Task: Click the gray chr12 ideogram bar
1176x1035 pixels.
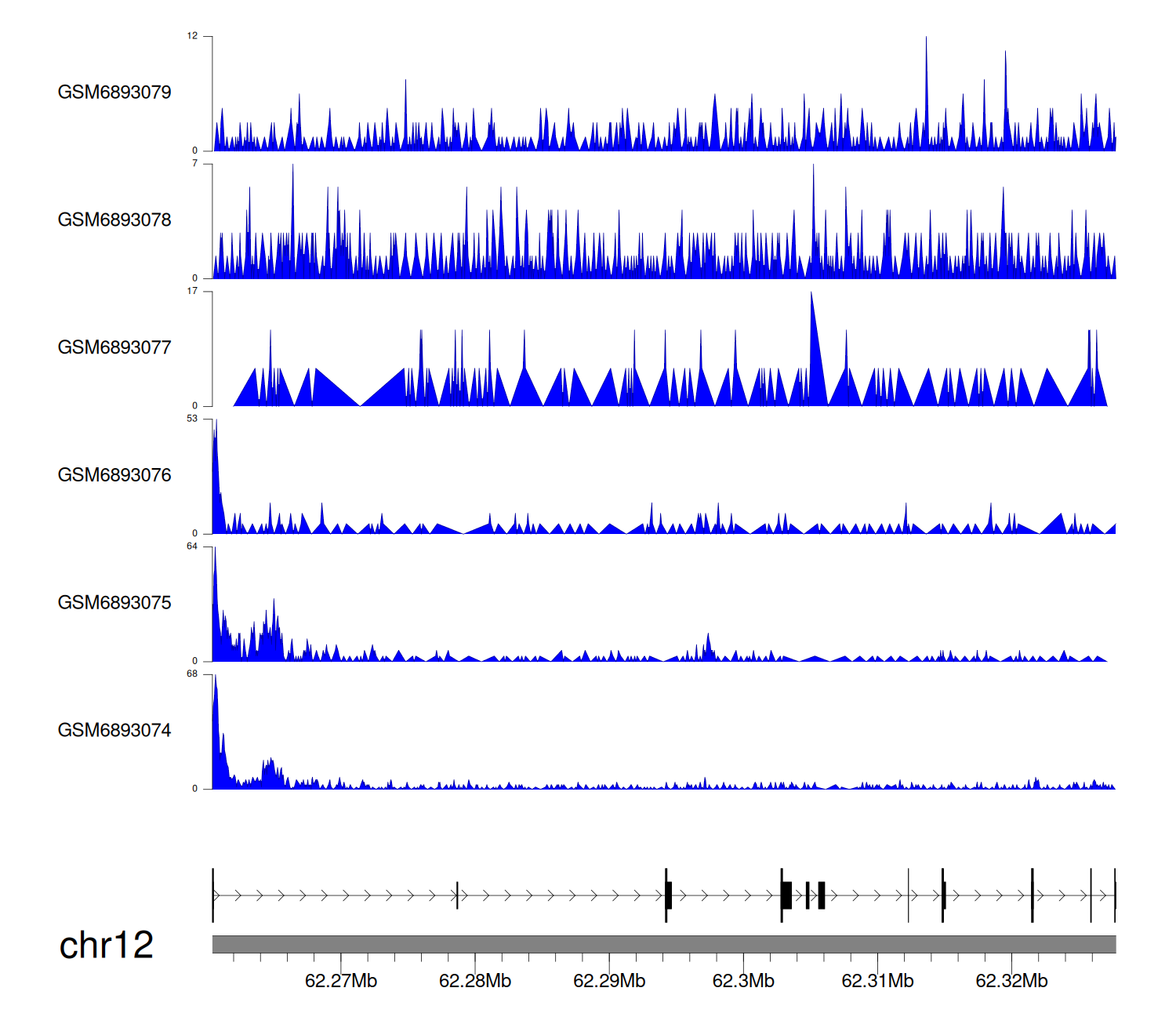Action: point(663,944)
